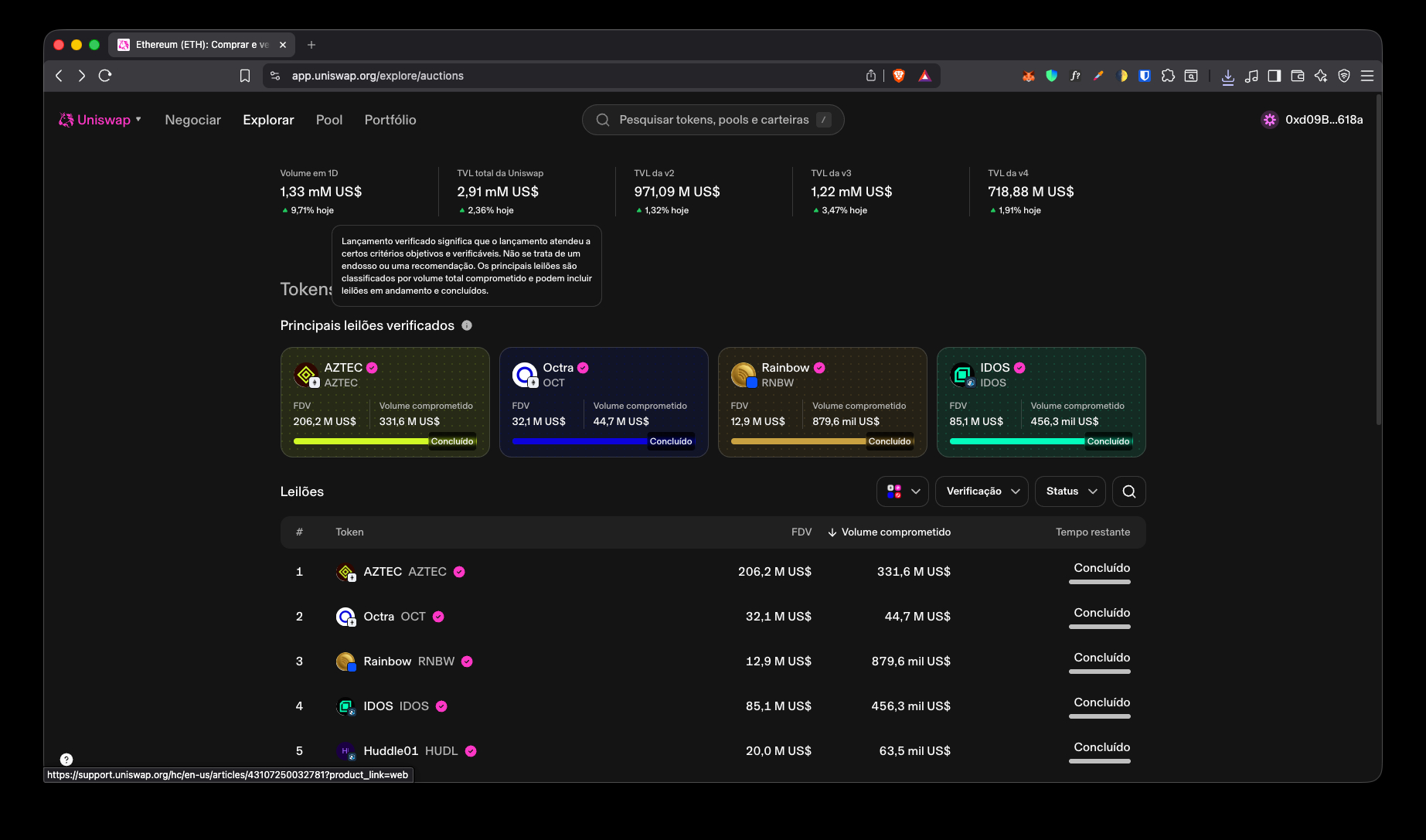Open the IDOS auction card
Image resolution: width=1426 pixels, height=840 pixels.
pyautogui.click(x=1041, y=402)
